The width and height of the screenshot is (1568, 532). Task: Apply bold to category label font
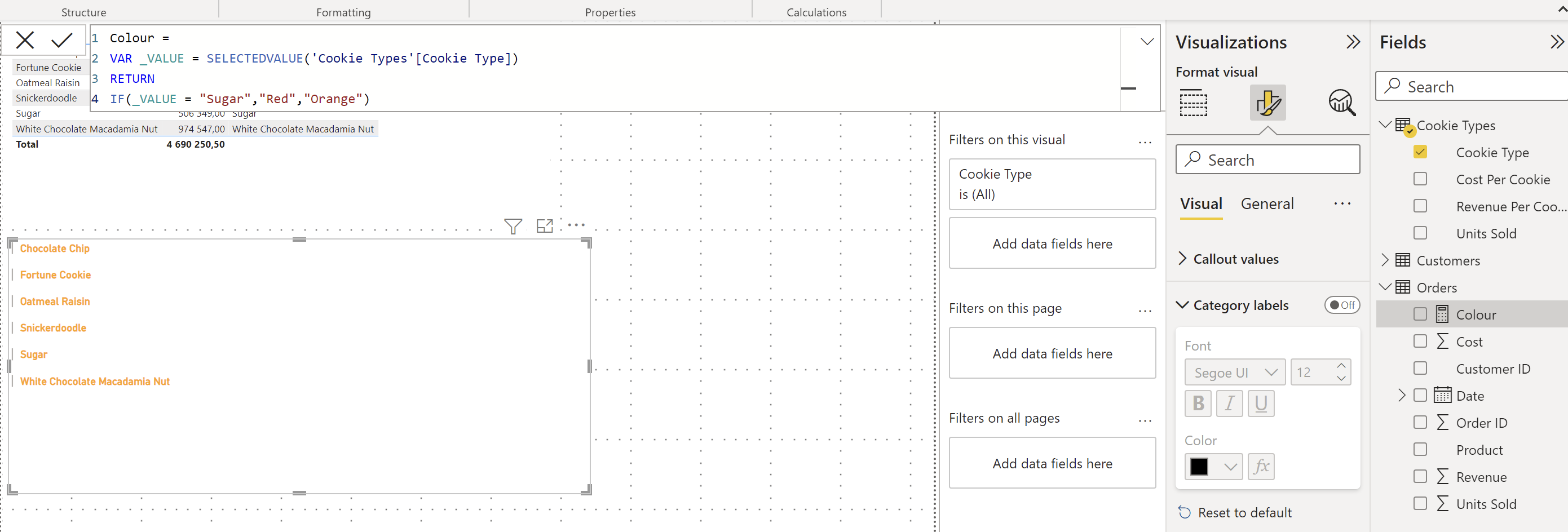[1198, 404]
